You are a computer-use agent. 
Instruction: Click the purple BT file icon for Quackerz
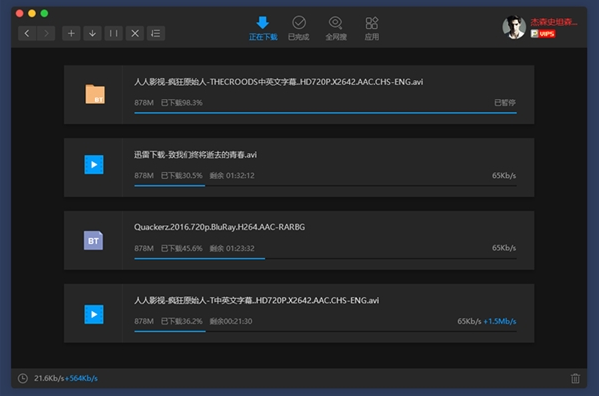coord(94,241)
